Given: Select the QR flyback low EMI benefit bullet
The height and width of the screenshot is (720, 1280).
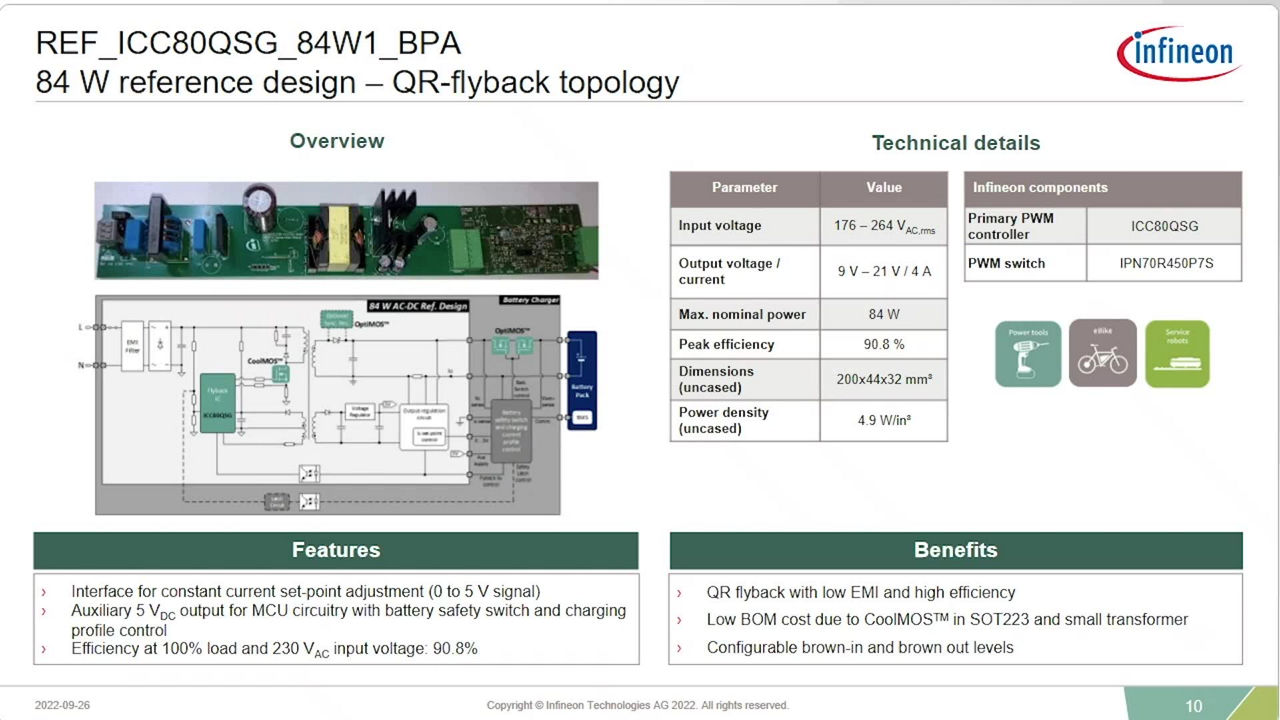Looking at the screenshot, I should (861, 592).
